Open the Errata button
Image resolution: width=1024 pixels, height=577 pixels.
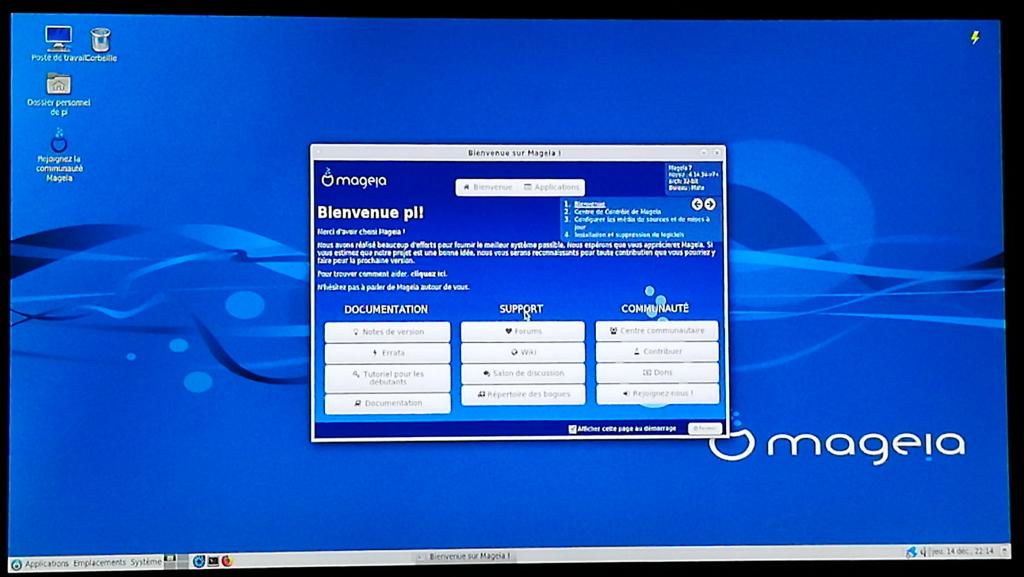387,352
